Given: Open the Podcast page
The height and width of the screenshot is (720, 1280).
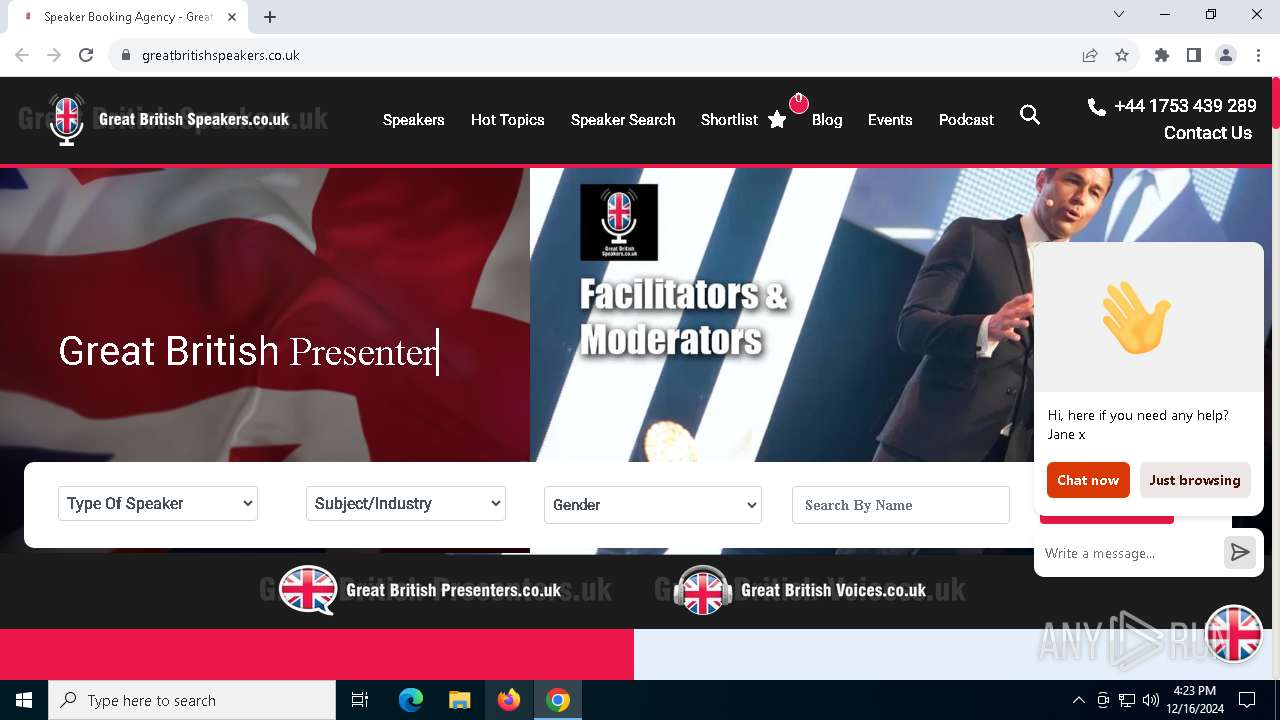Looking at the screenshot, I should point(966,120).
